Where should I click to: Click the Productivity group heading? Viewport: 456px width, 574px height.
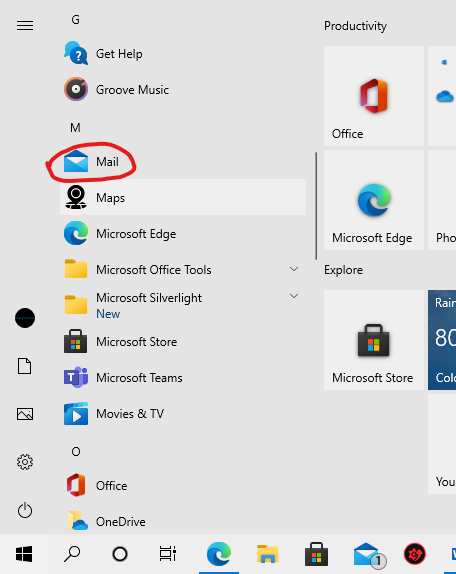(x=355, y=26)
